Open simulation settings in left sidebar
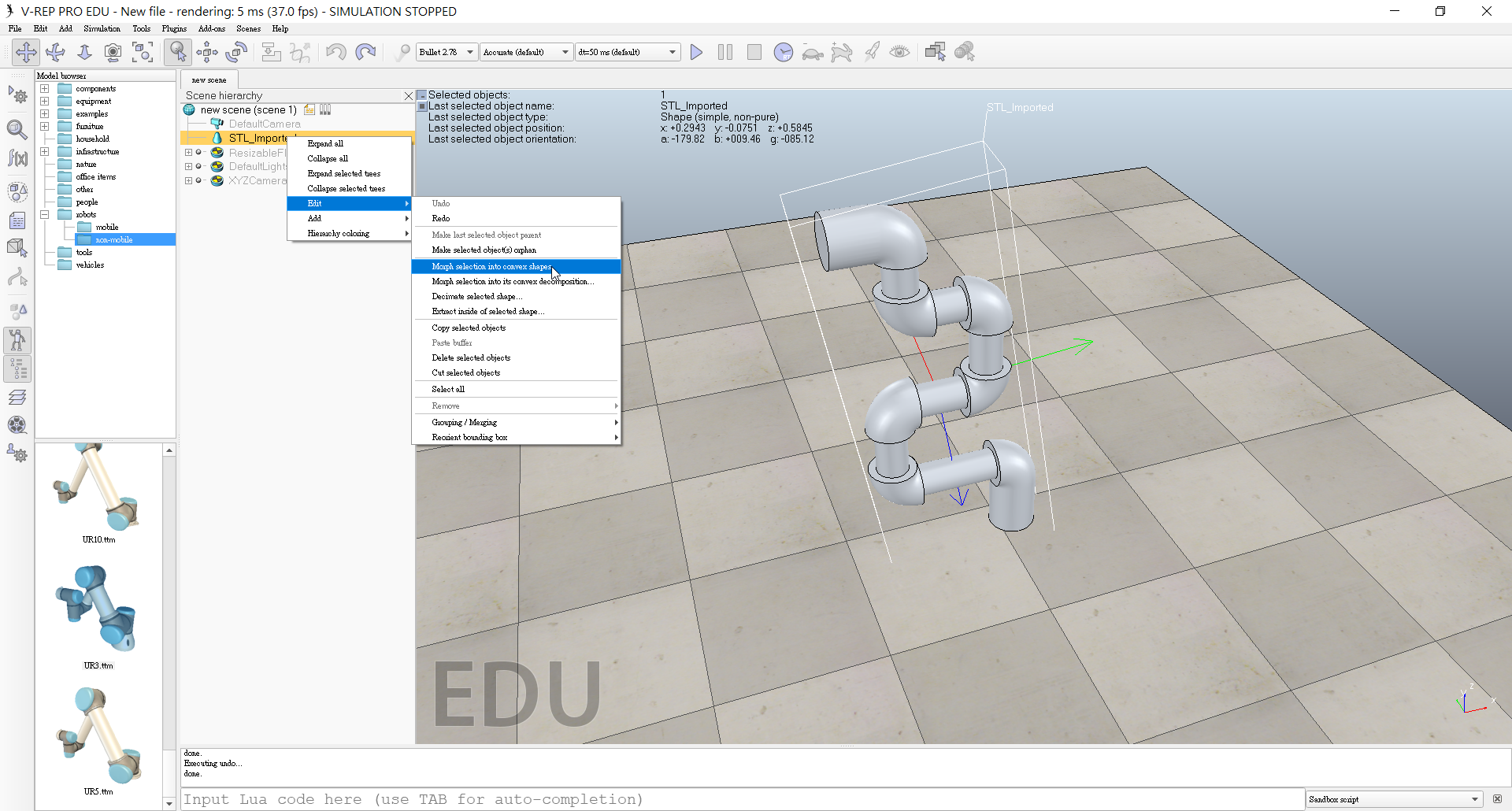 (x=17, y=95)
